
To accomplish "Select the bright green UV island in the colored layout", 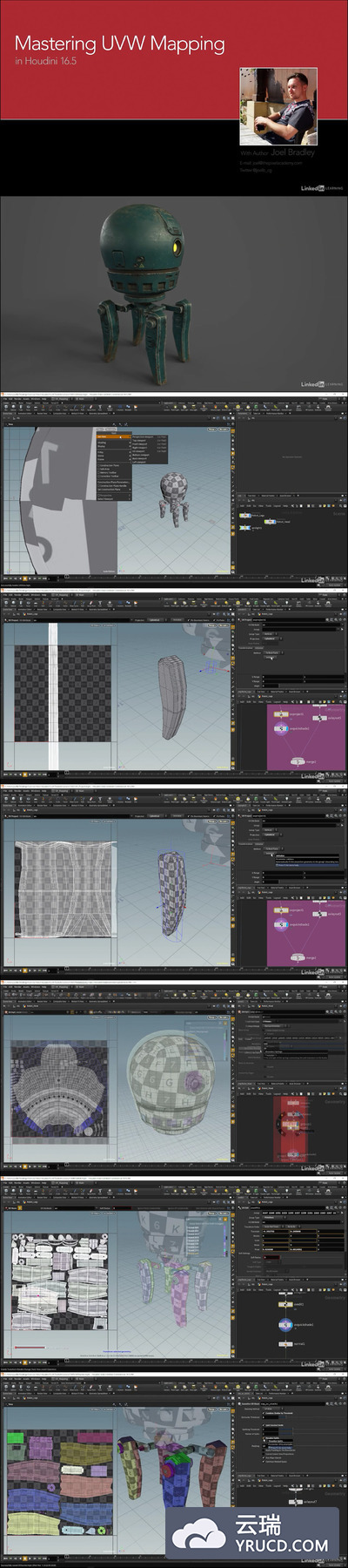I will (16, 1436).
